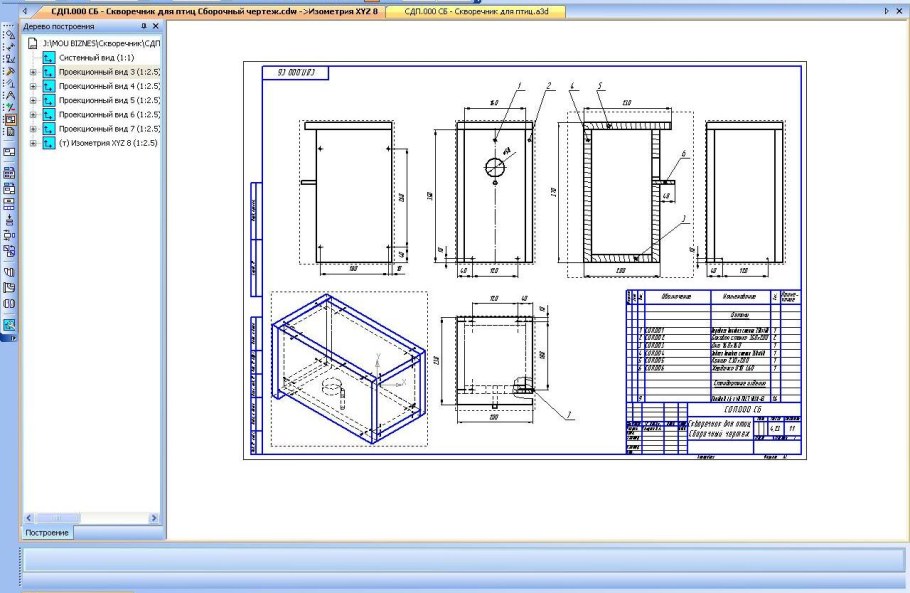Screen dimensions: 910x593
Task: Open the Построение tab at panel bottom
Action: pos(50,533)
